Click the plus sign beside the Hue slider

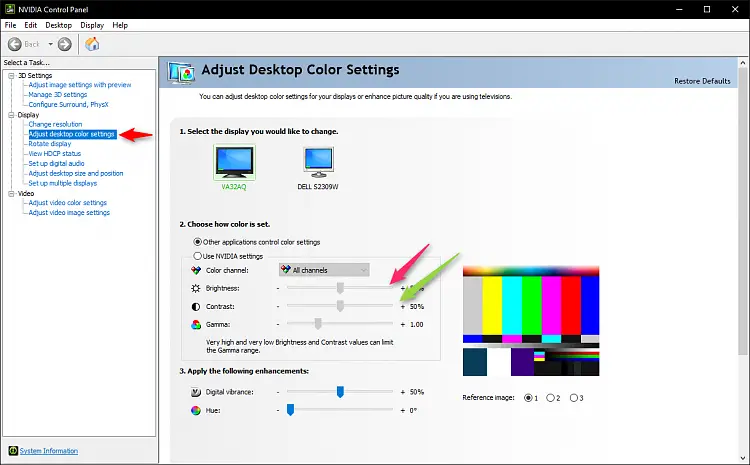[403, 410]
